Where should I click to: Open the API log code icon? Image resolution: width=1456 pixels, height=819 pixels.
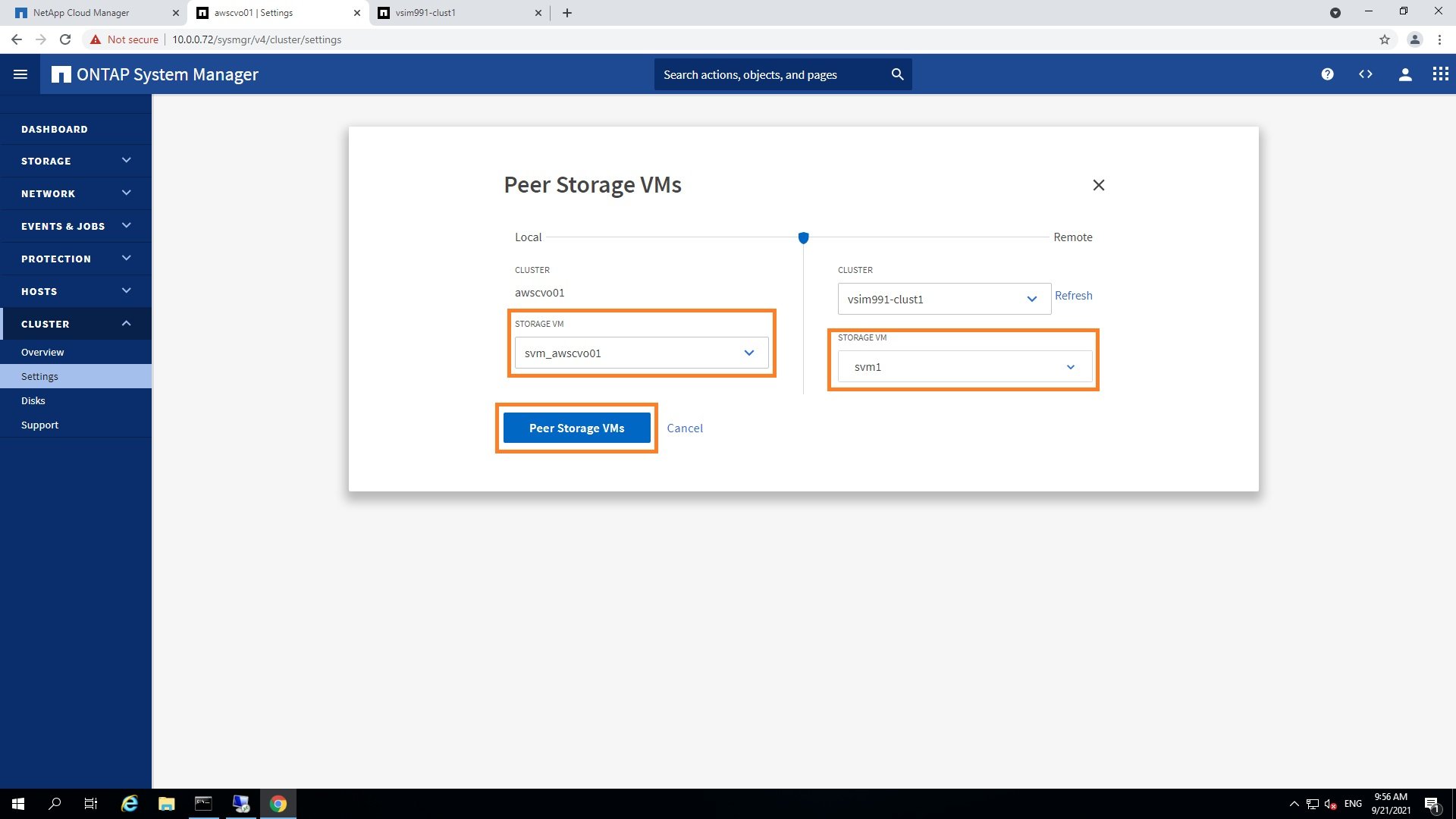pyautogui.click(x=1366, y=74)
